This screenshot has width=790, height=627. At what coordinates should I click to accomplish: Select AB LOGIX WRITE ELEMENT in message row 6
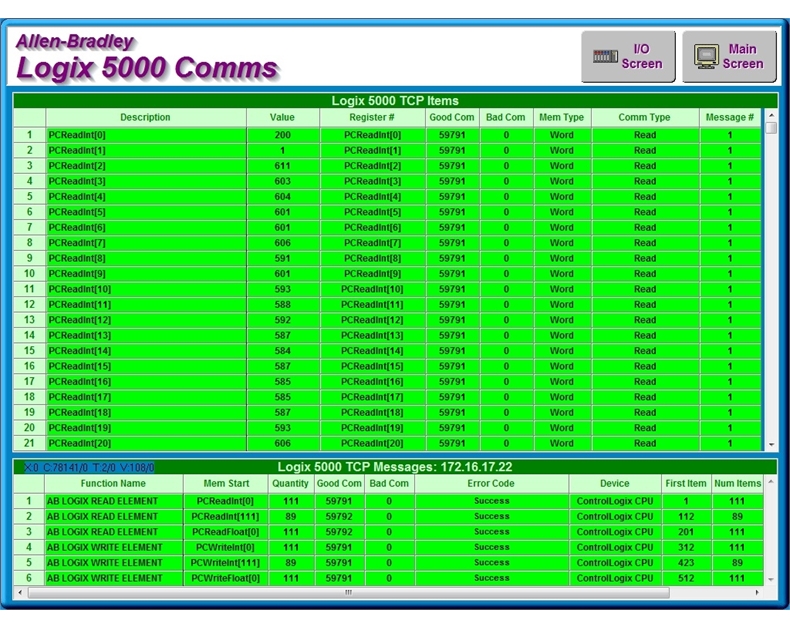114,578
